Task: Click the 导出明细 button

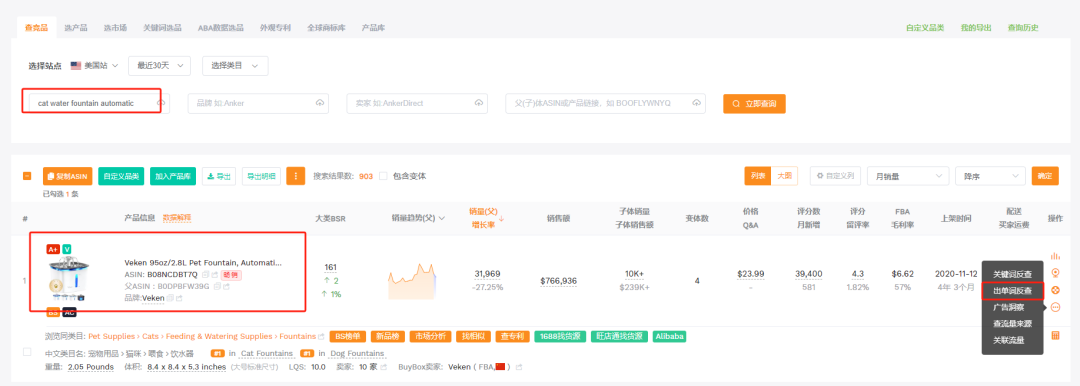Action: (x=261, y=176)
